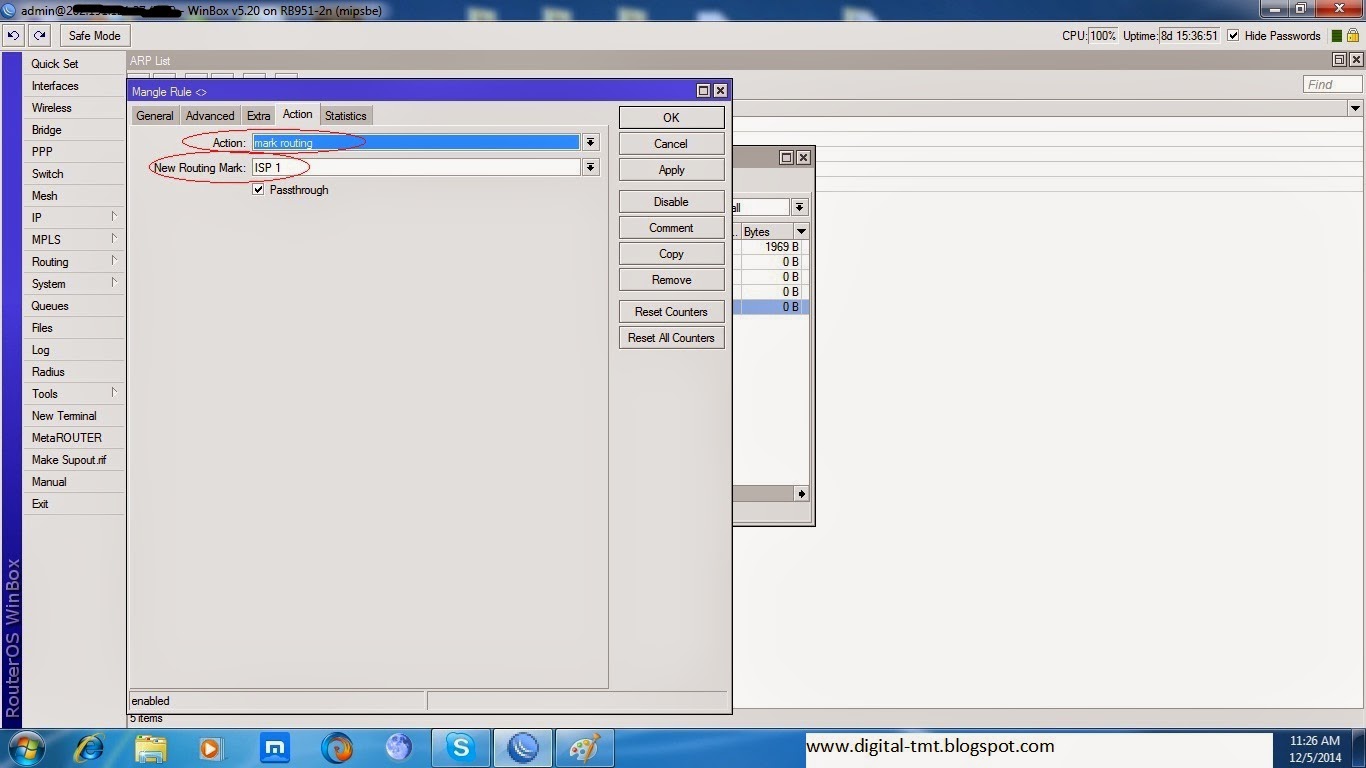Click the Apply button

coord(671,170)
